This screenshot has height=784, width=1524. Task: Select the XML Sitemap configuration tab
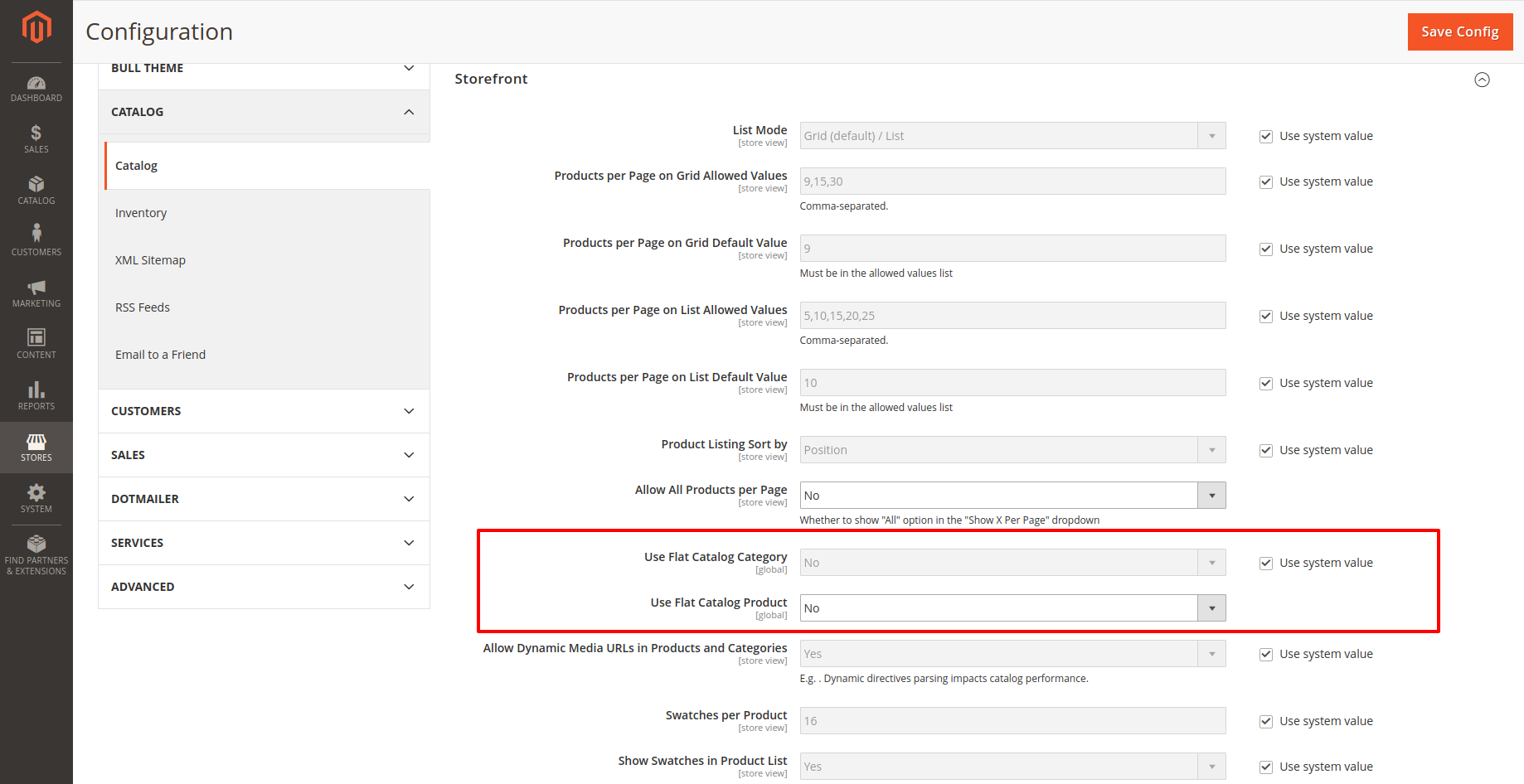(x=150, y=260)
